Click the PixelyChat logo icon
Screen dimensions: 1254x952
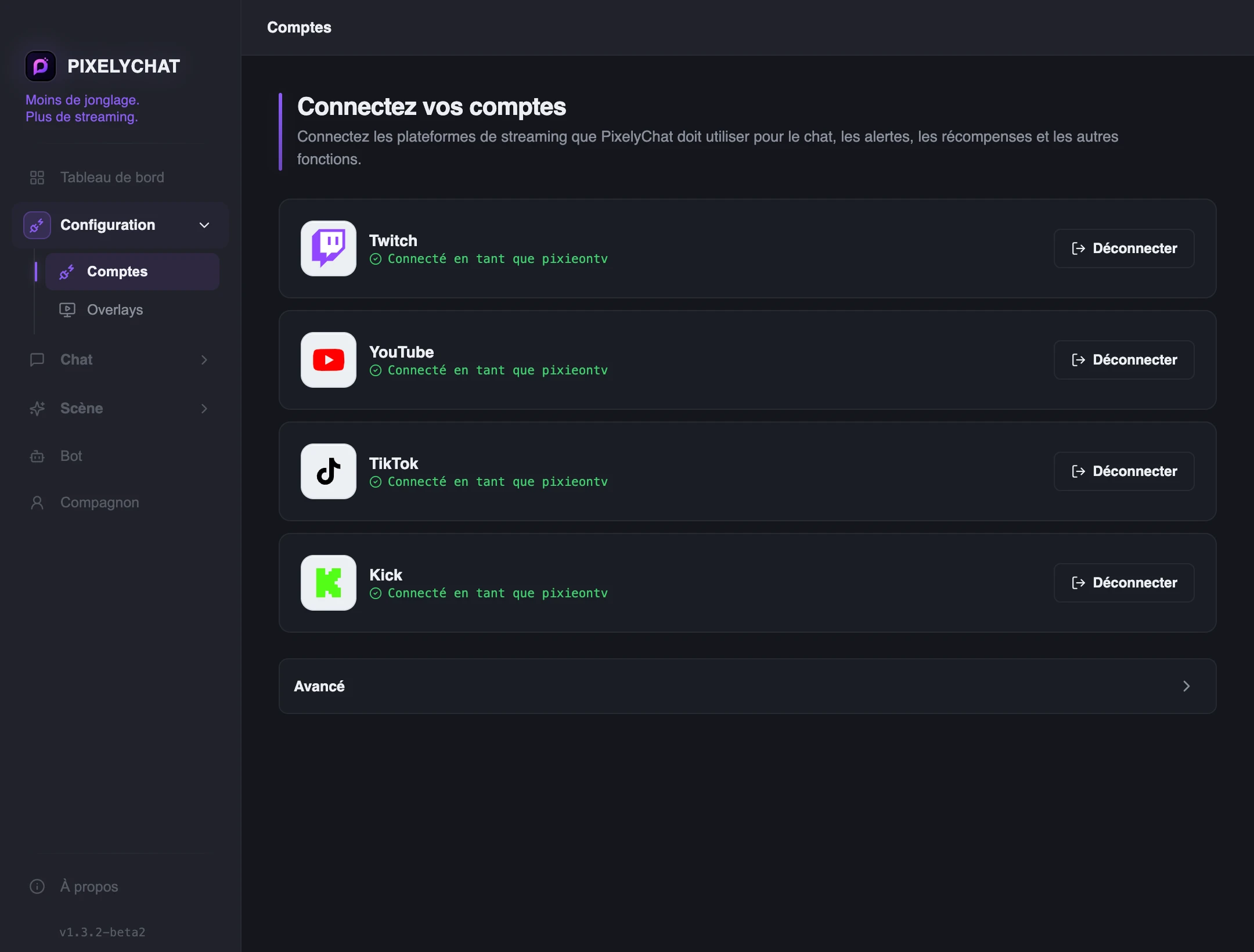pos(41,66)
